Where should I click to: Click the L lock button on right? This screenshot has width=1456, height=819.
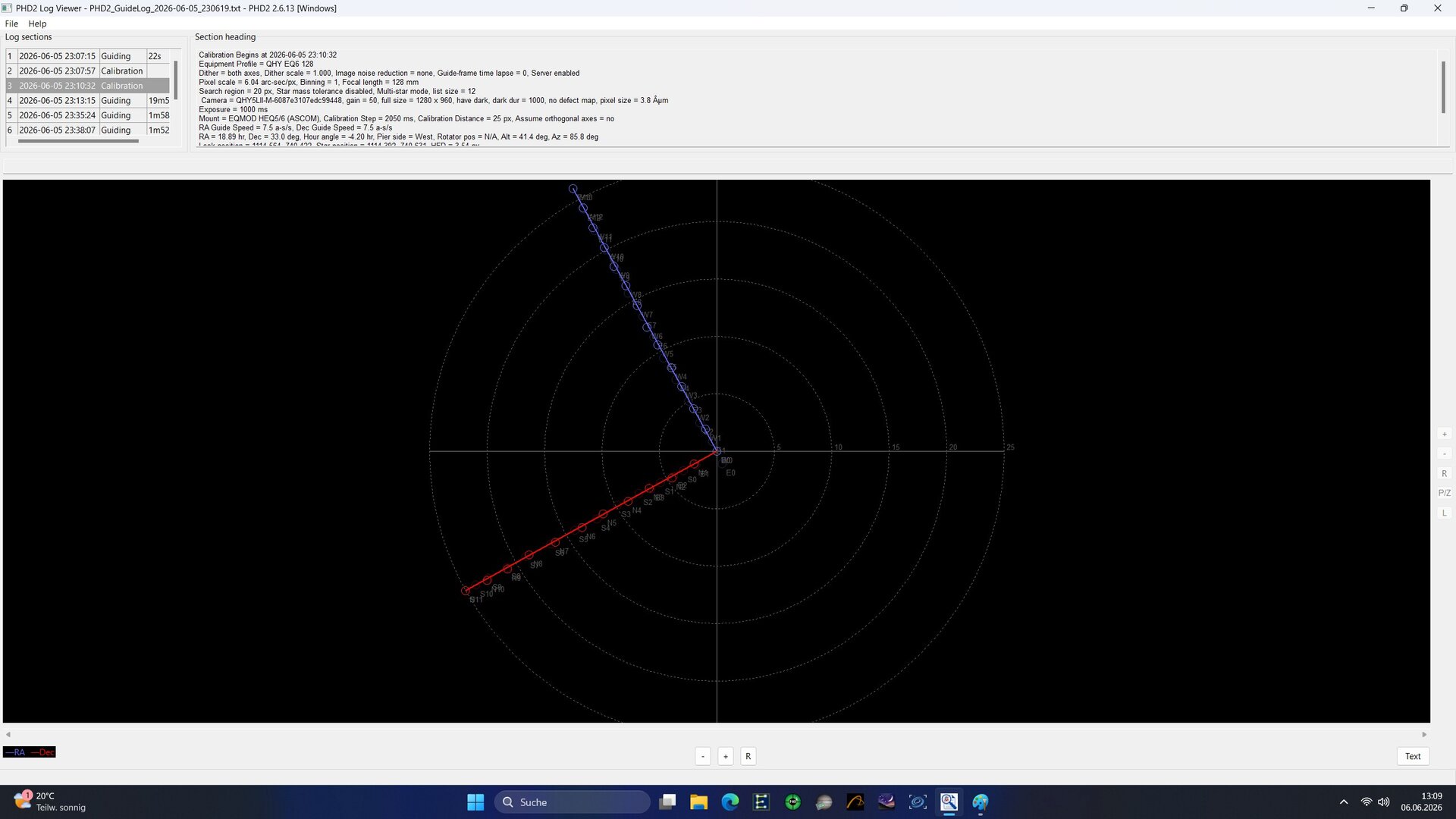pos(1444,513)
